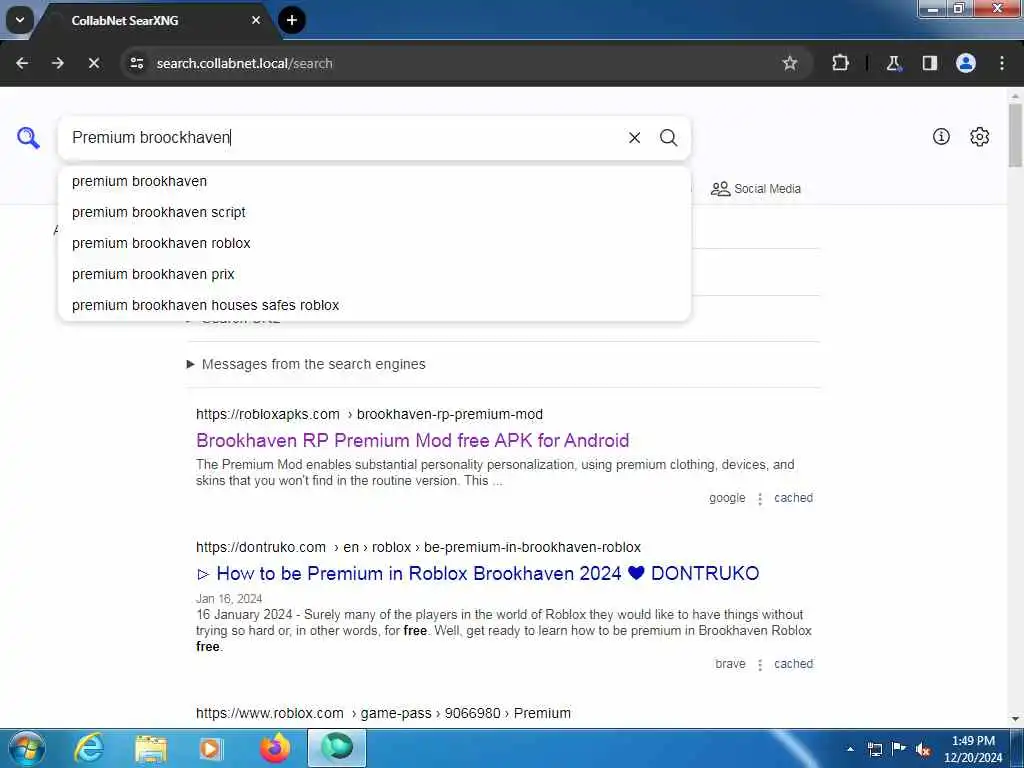Open Brookhaven RP Premium Mod result
The height and width of the screenshot is (768, 1024).
coord(412,440)
